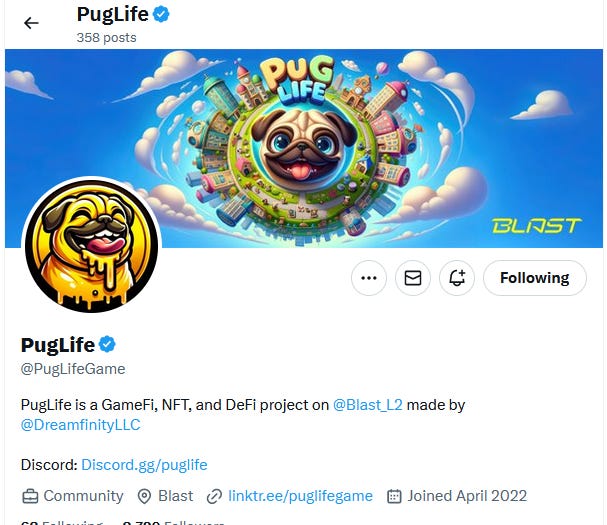Open the Discord.gg/puglife link
Screen dimensions: 607x525
144,465
